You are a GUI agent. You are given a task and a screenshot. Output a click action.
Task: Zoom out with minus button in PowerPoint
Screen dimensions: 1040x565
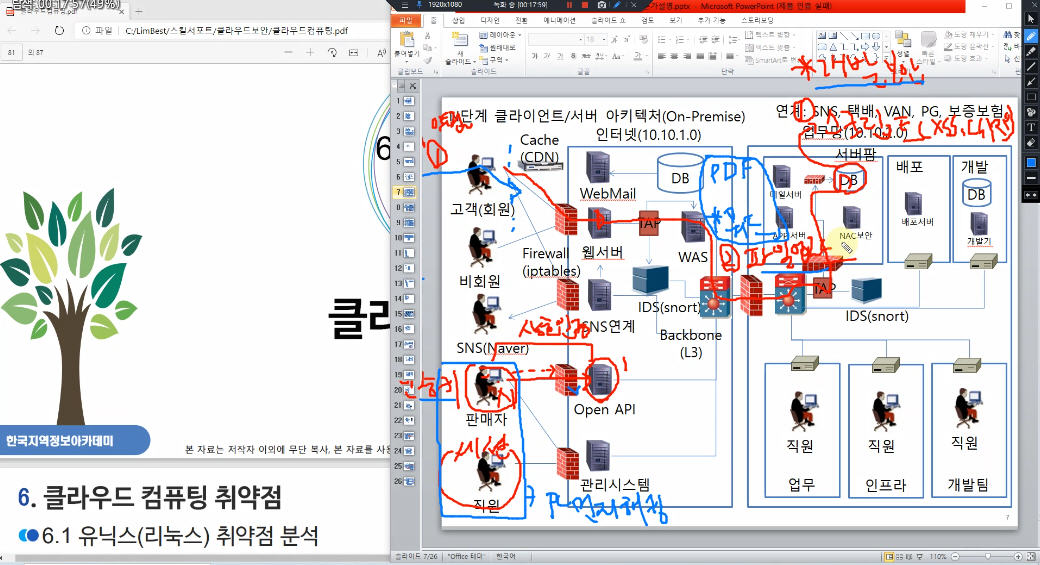[x=955, y=556]
